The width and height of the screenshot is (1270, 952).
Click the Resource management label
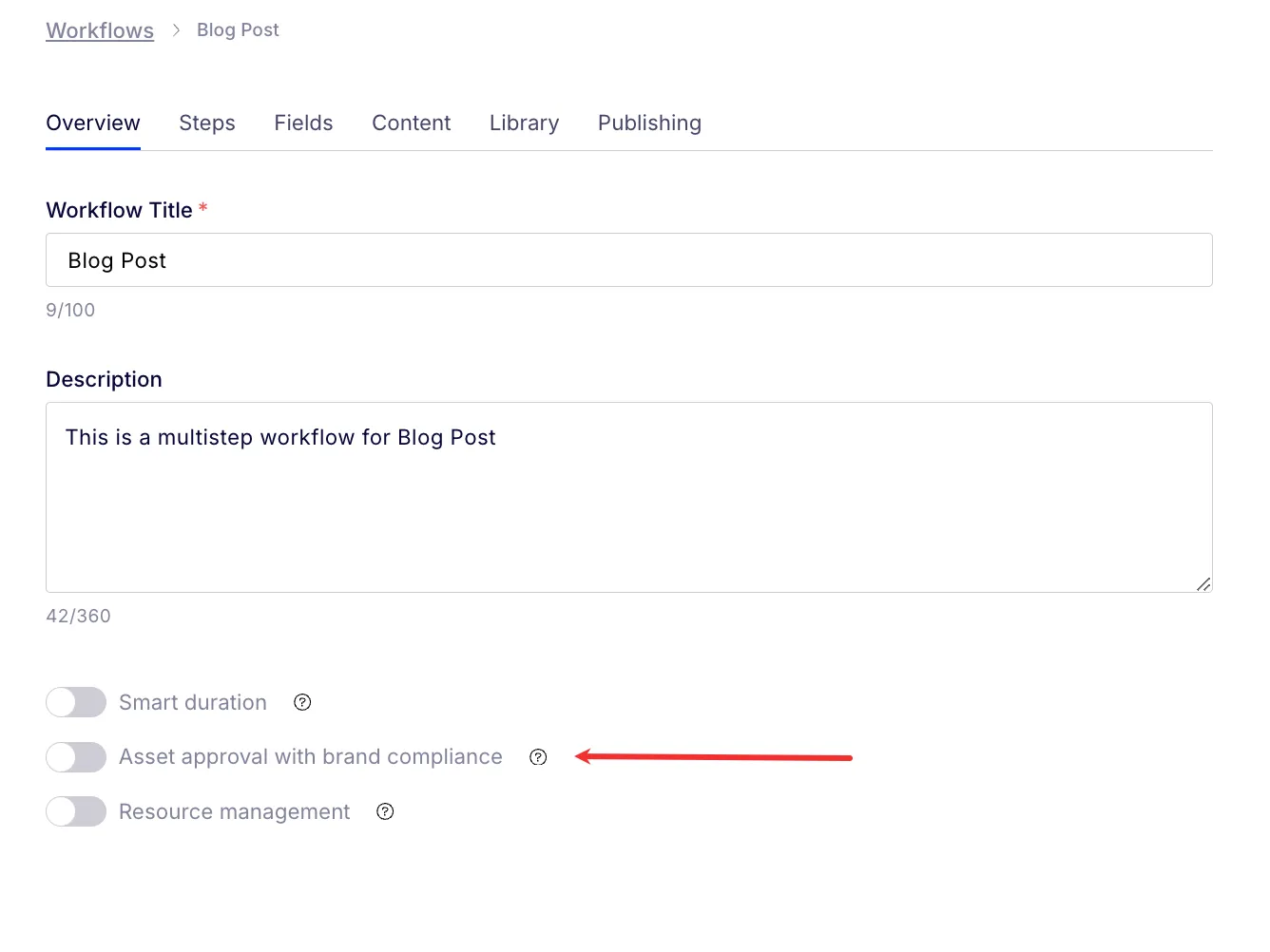point(234,812)
